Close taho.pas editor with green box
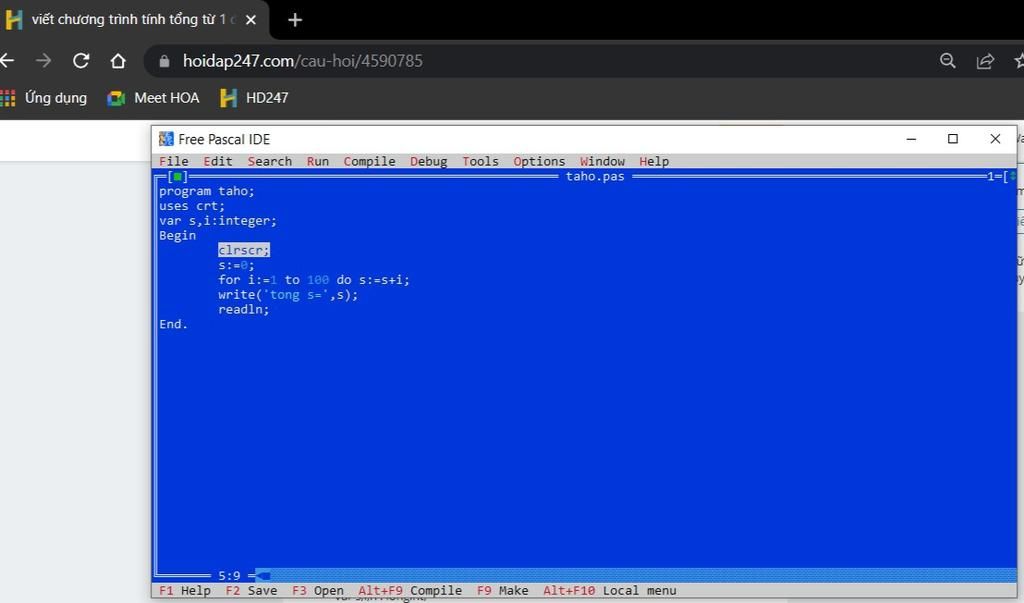 pos(177,176)
